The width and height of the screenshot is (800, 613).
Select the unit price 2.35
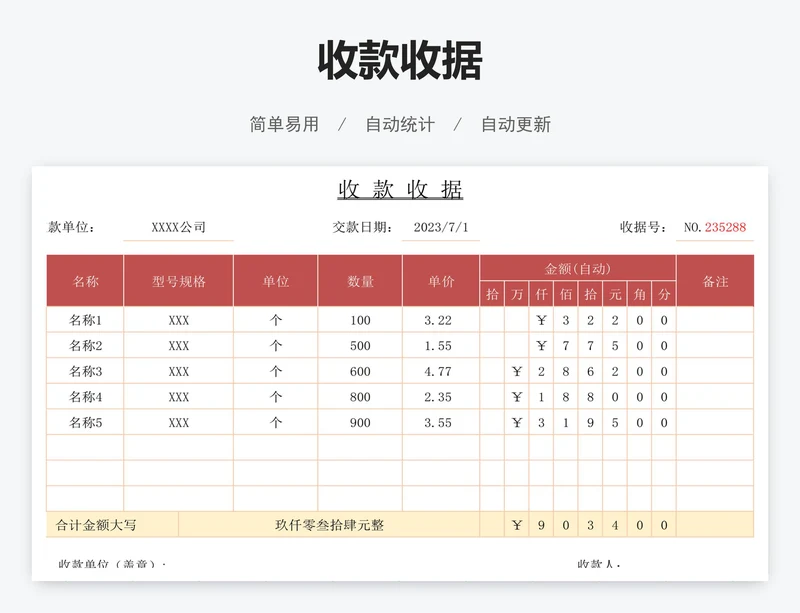point(441,397)
